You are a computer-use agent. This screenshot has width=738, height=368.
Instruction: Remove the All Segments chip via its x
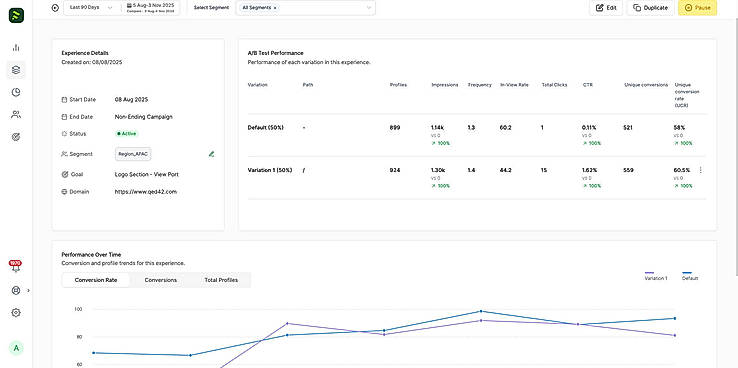(275, 8)
